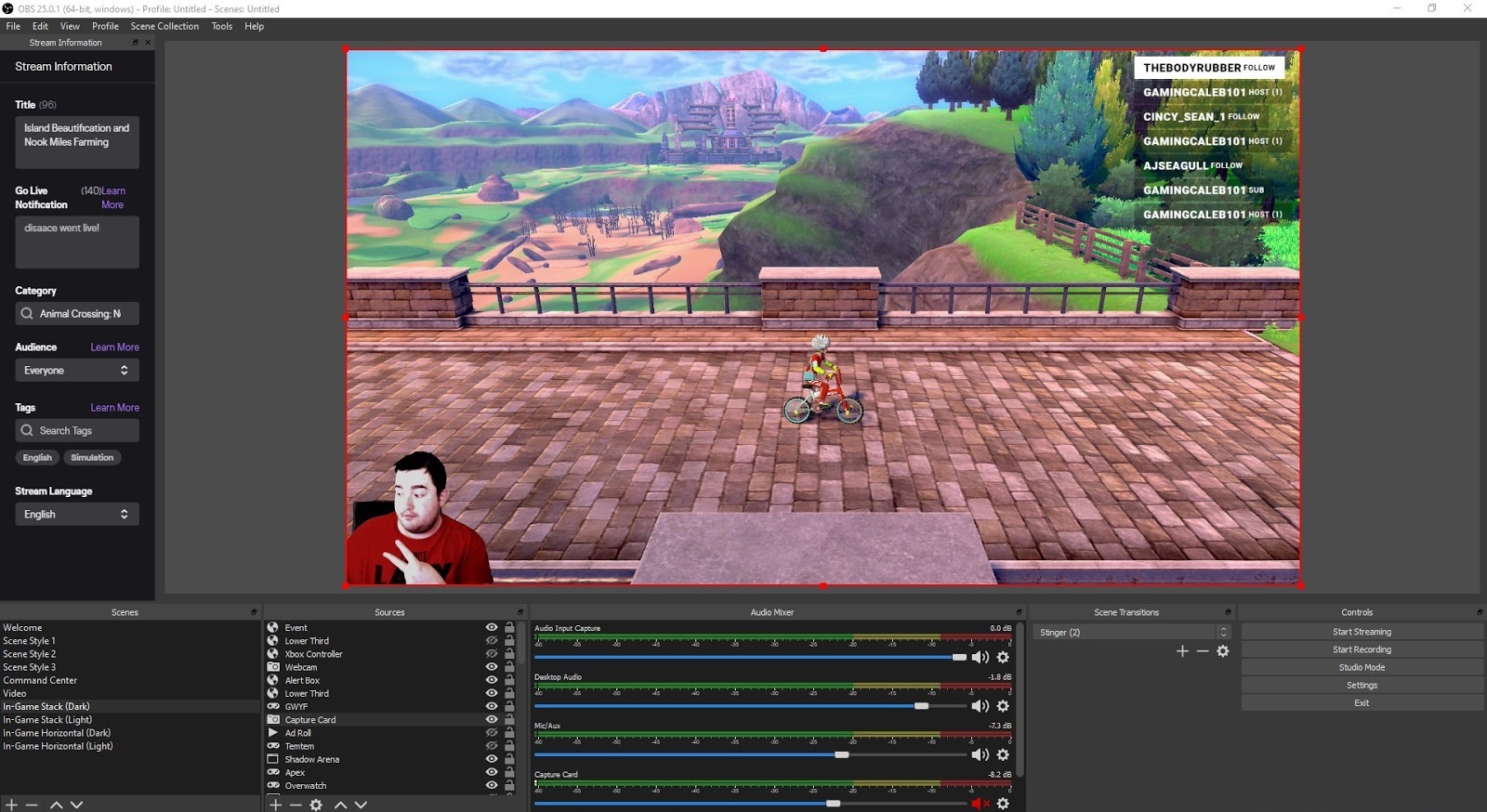Viewport: 1487px width, 812px height.
Task: Click Audio Input Capture volume slider handle
Action: (x=959, y=657)
